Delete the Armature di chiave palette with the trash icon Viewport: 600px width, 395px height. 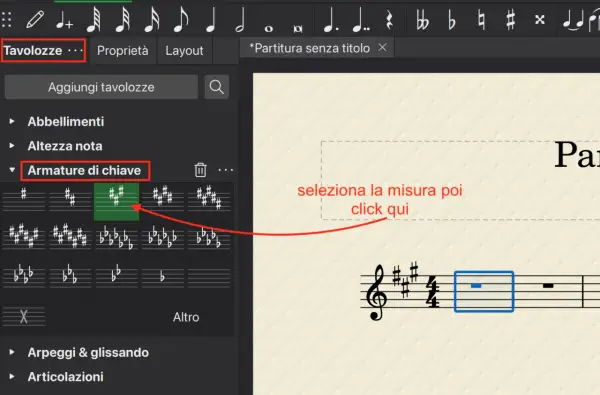tap(200, 170)
